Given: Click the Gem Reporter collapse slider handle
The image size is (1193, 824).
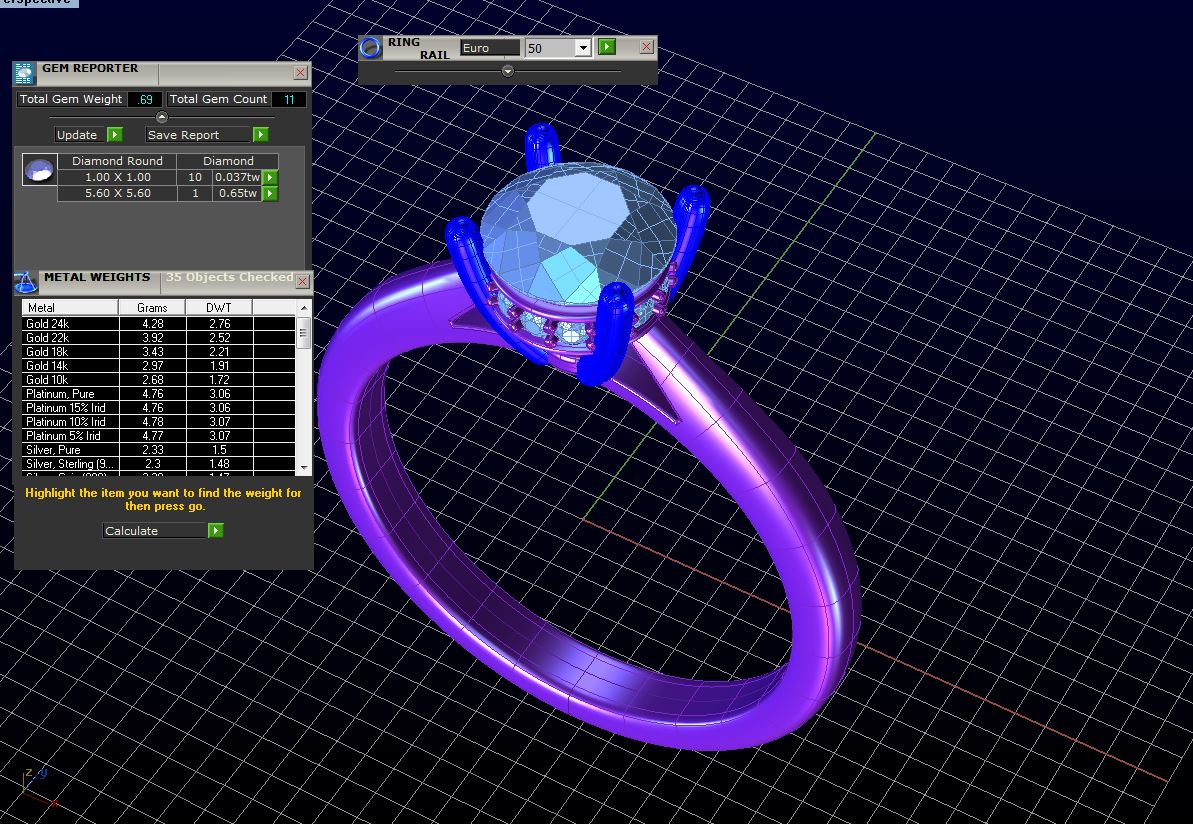Looking at the screenshot, I should tap(161, 117).
